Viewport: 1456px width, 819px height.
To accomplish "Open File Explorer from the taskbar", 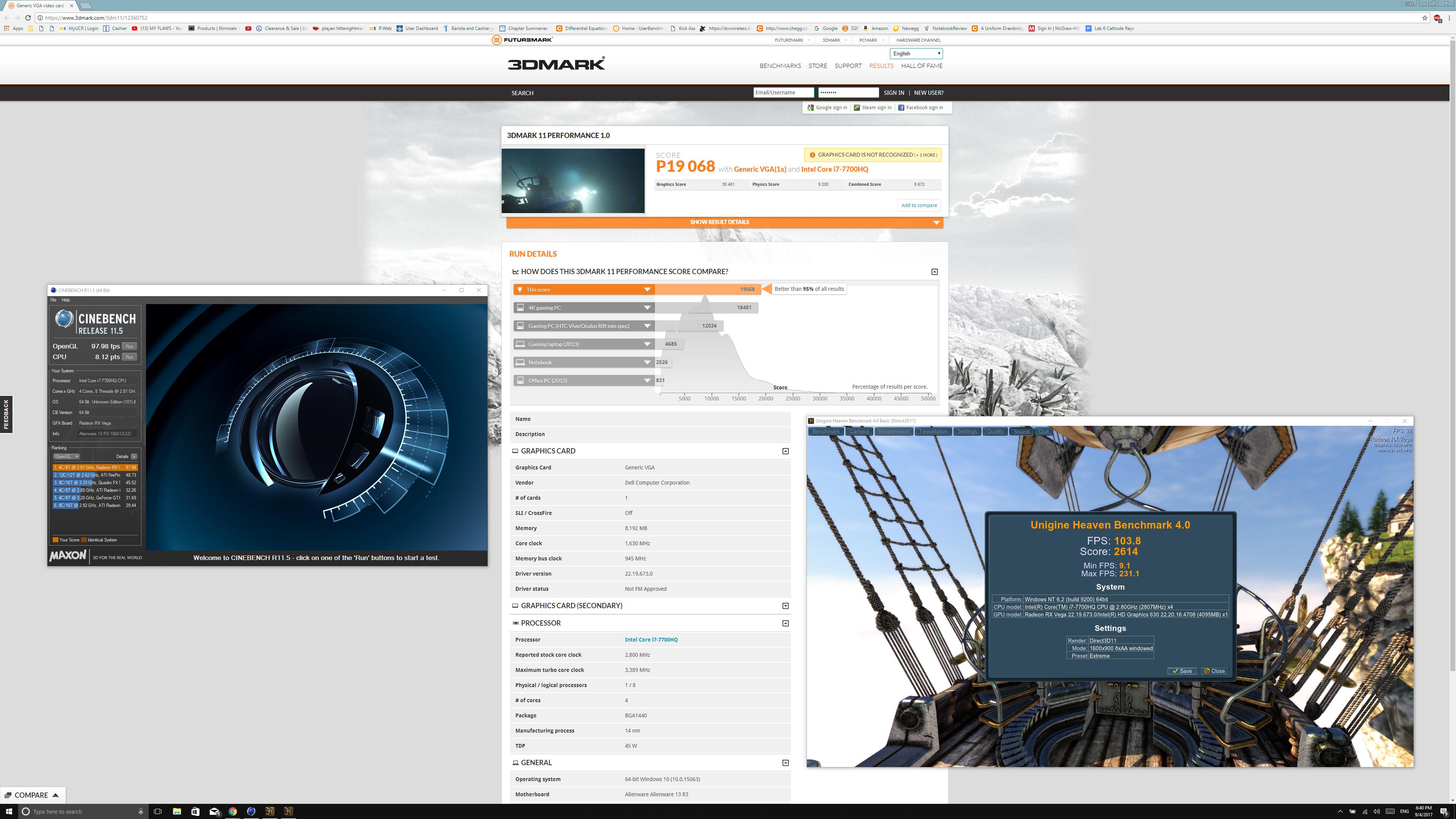I will pyautogui.click(x=176, y=811).
